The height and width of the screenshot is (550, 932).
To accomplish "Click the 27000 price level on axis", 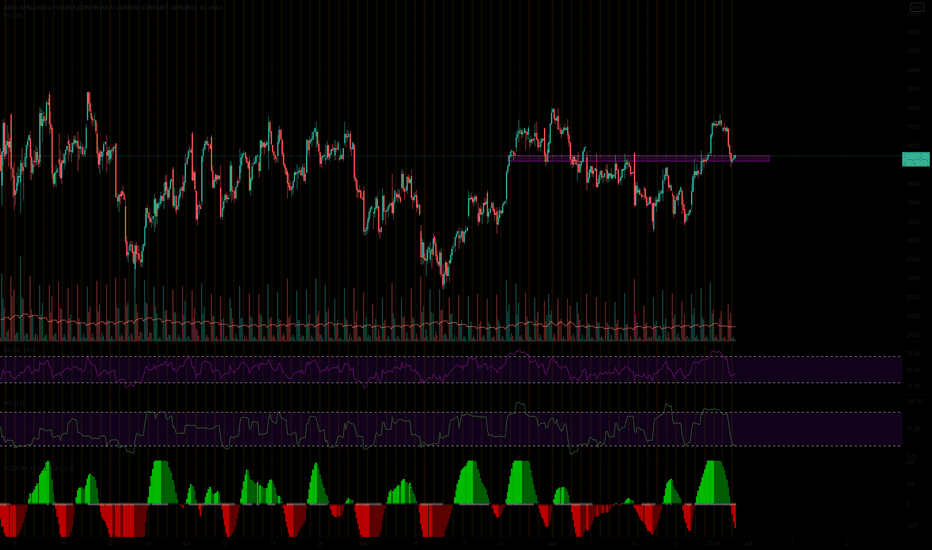I will click(914, 335).
